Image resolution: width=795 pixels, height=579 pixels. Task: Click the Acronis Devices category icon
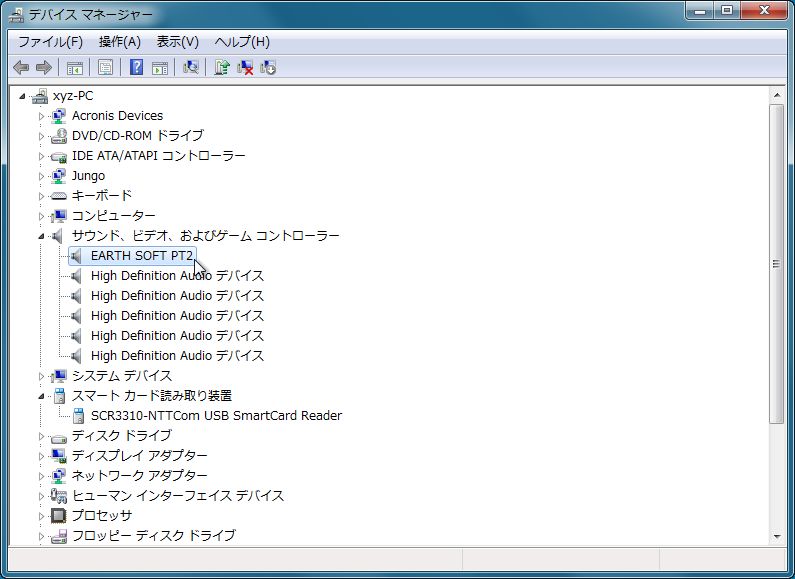pyautogui.click(x=59, y=116)
